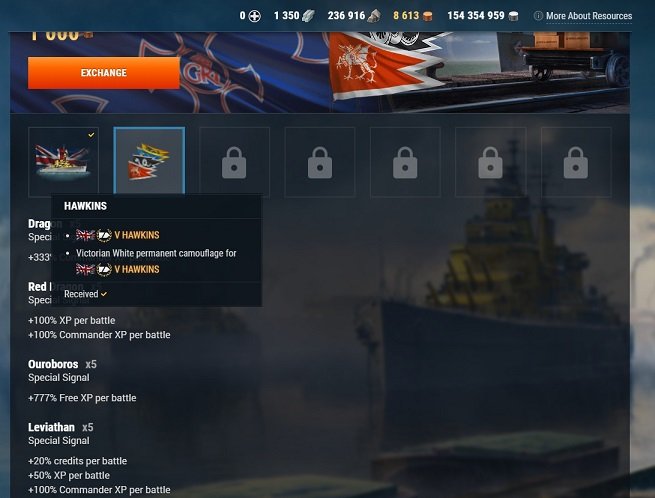The width and height of the screenshot is (655, 498).
Task: Click the coal resource icon next to 236 916
Action: pos(374,16)
